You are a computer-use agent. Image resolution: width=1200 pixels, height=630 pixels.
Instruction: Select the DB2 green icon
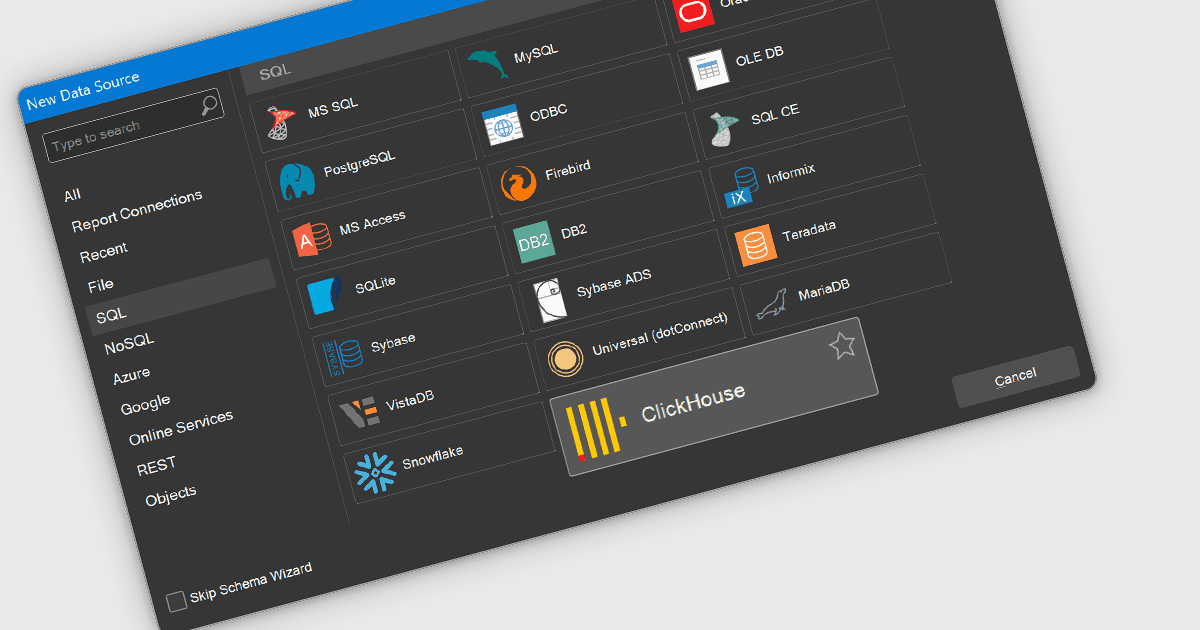pyautogui.click(x=533, y=242)
